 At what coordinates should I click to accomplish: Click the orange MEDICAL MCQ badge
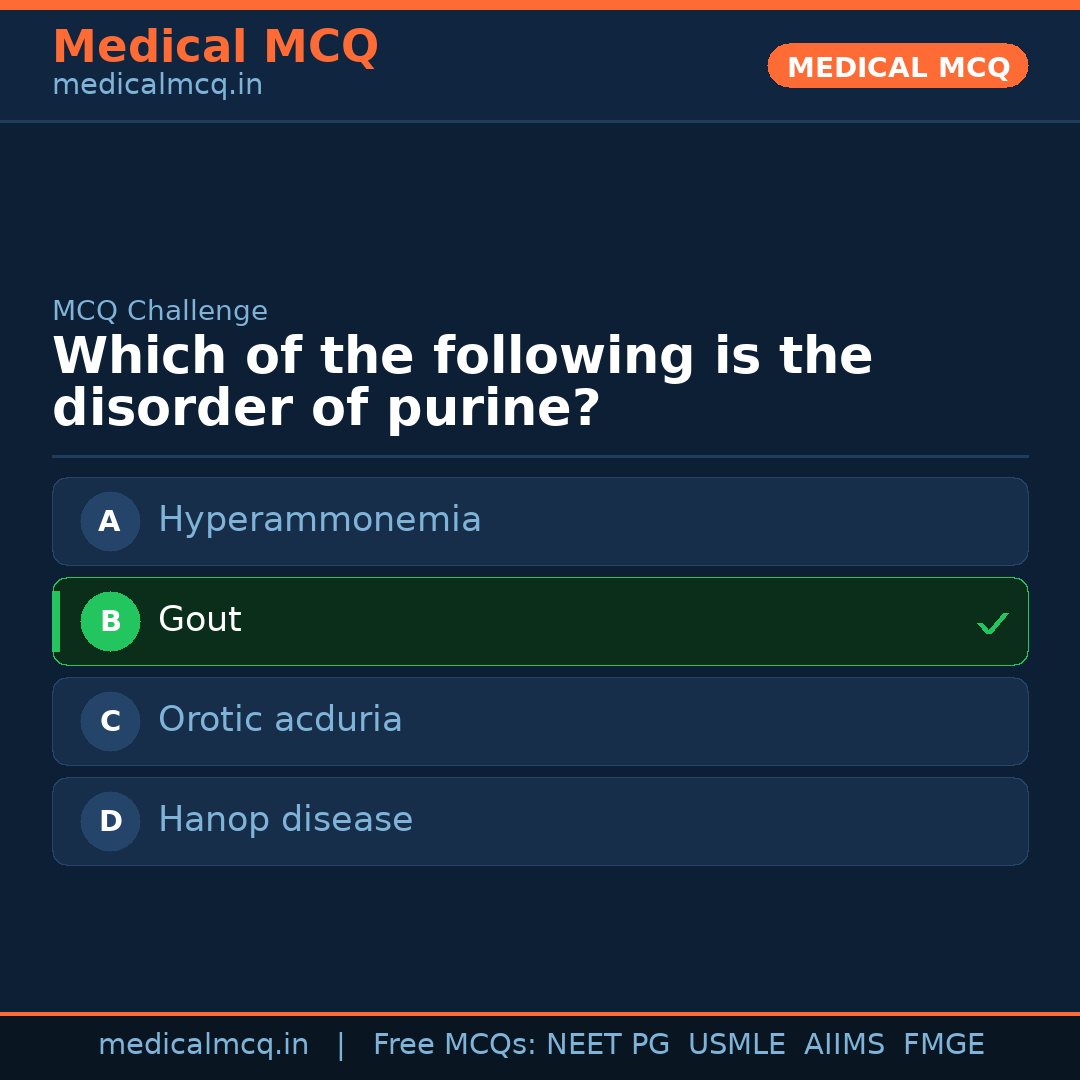point(897,66)
